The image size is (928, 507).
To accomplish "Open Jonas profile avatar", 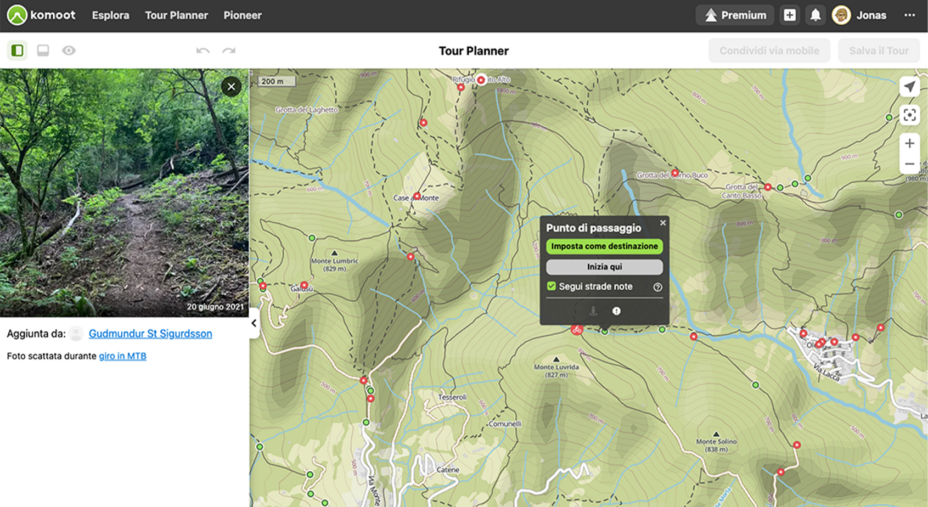I will tap(841, 15).
